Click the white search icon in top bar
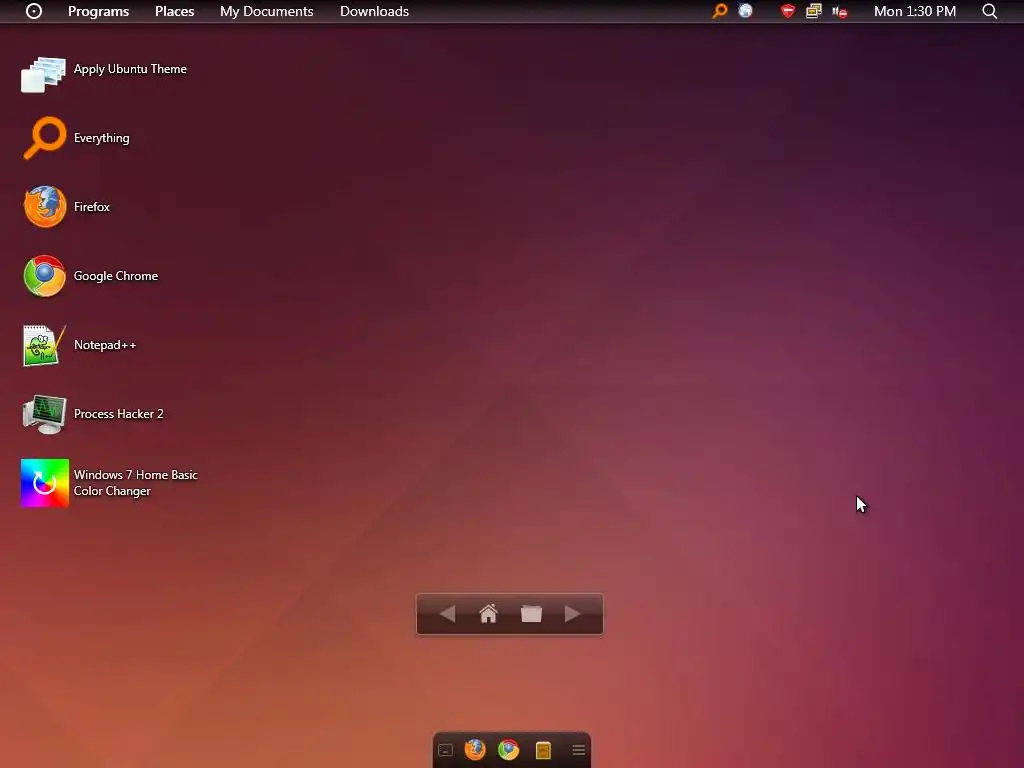Image resolution: width=1024 pixels, height=768 pixels. 989,11
